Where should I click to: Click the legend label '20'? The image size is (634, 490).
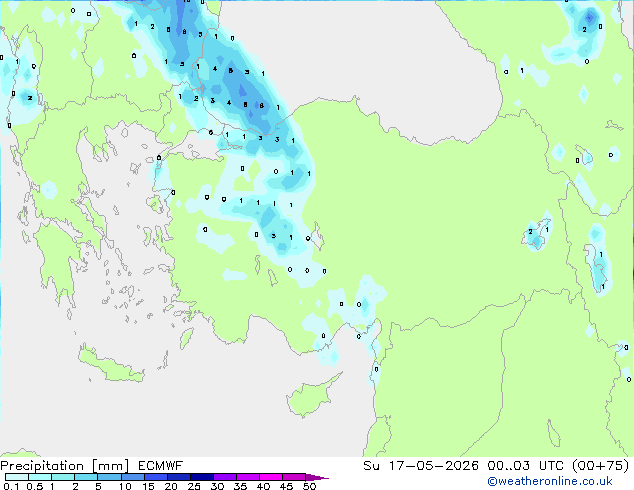coord(171,486)
